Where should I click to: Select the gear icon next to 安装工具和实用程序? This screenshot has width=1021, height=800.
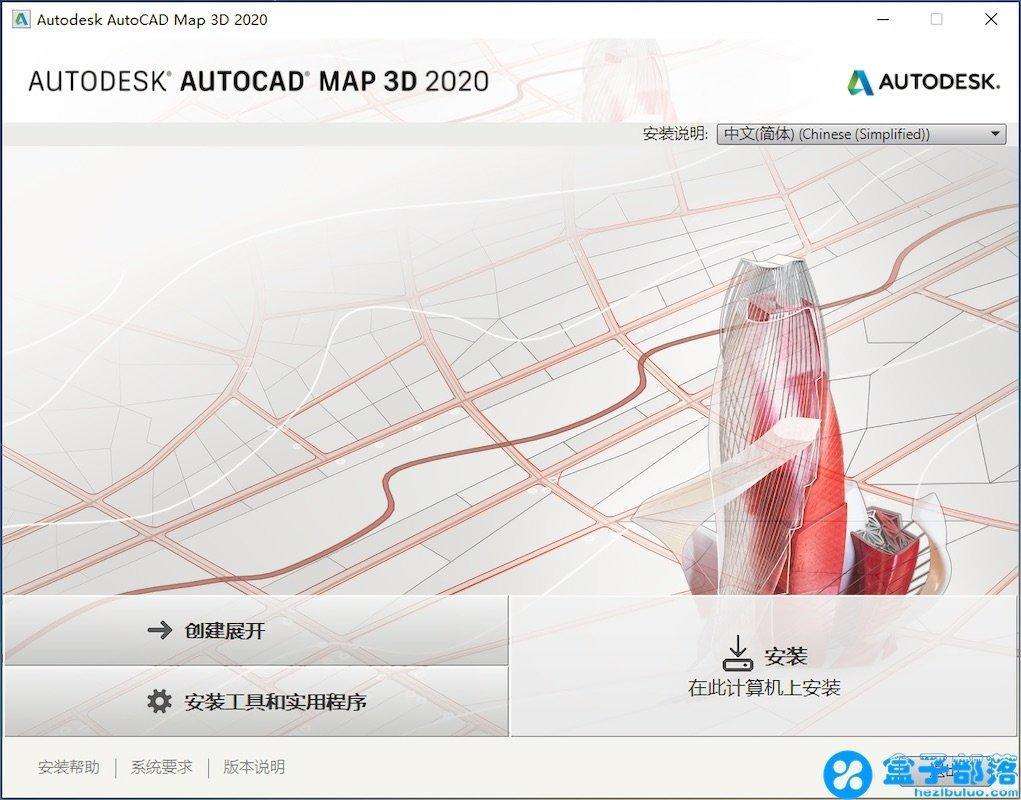click(x=159, y=701)
